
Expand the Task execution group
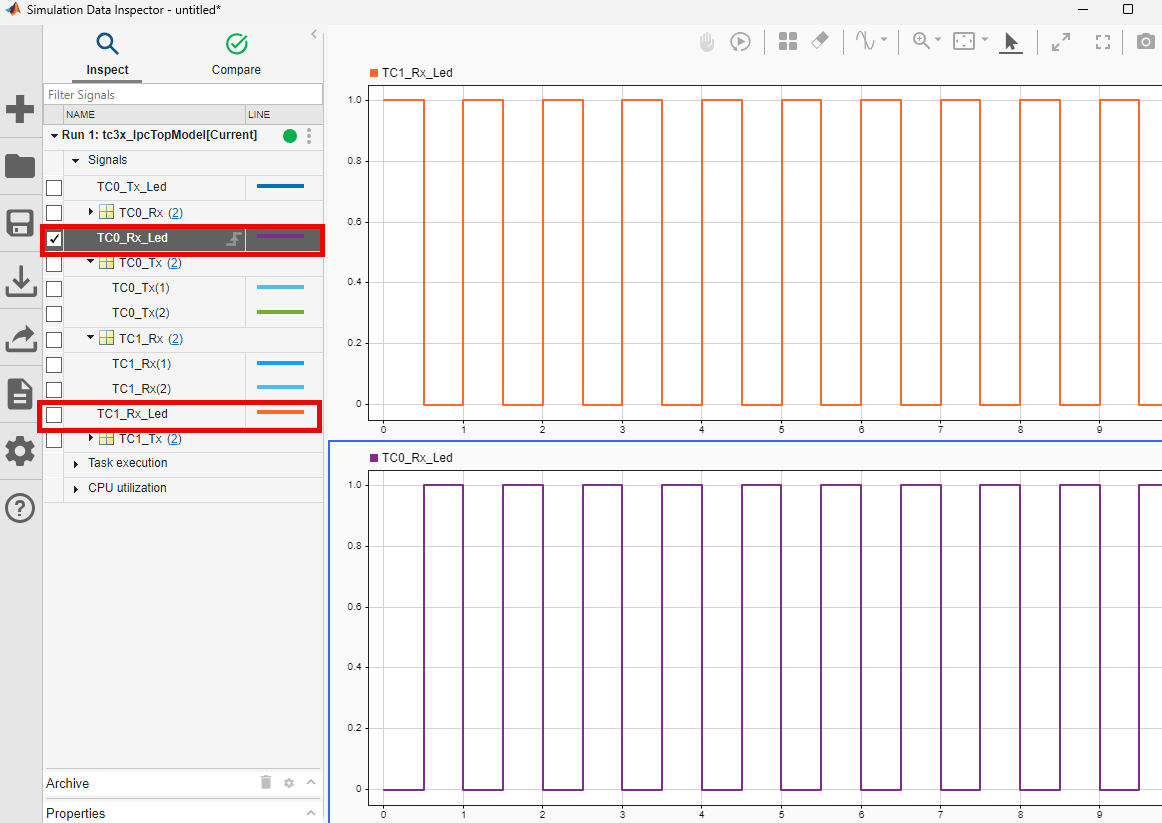point(77,464)
